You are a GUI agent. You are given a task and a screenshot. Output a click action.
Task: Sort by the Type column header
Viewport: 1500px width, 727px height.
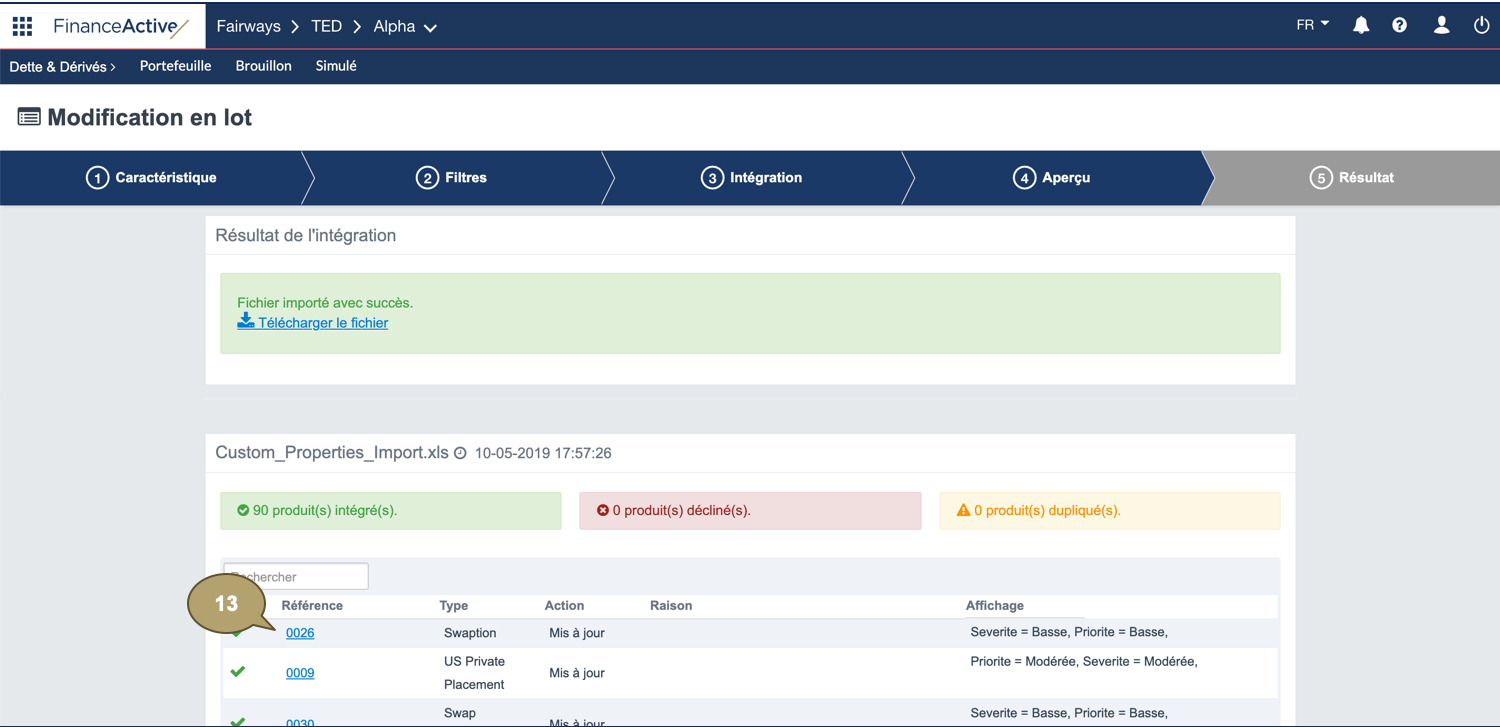coord(454,606)
